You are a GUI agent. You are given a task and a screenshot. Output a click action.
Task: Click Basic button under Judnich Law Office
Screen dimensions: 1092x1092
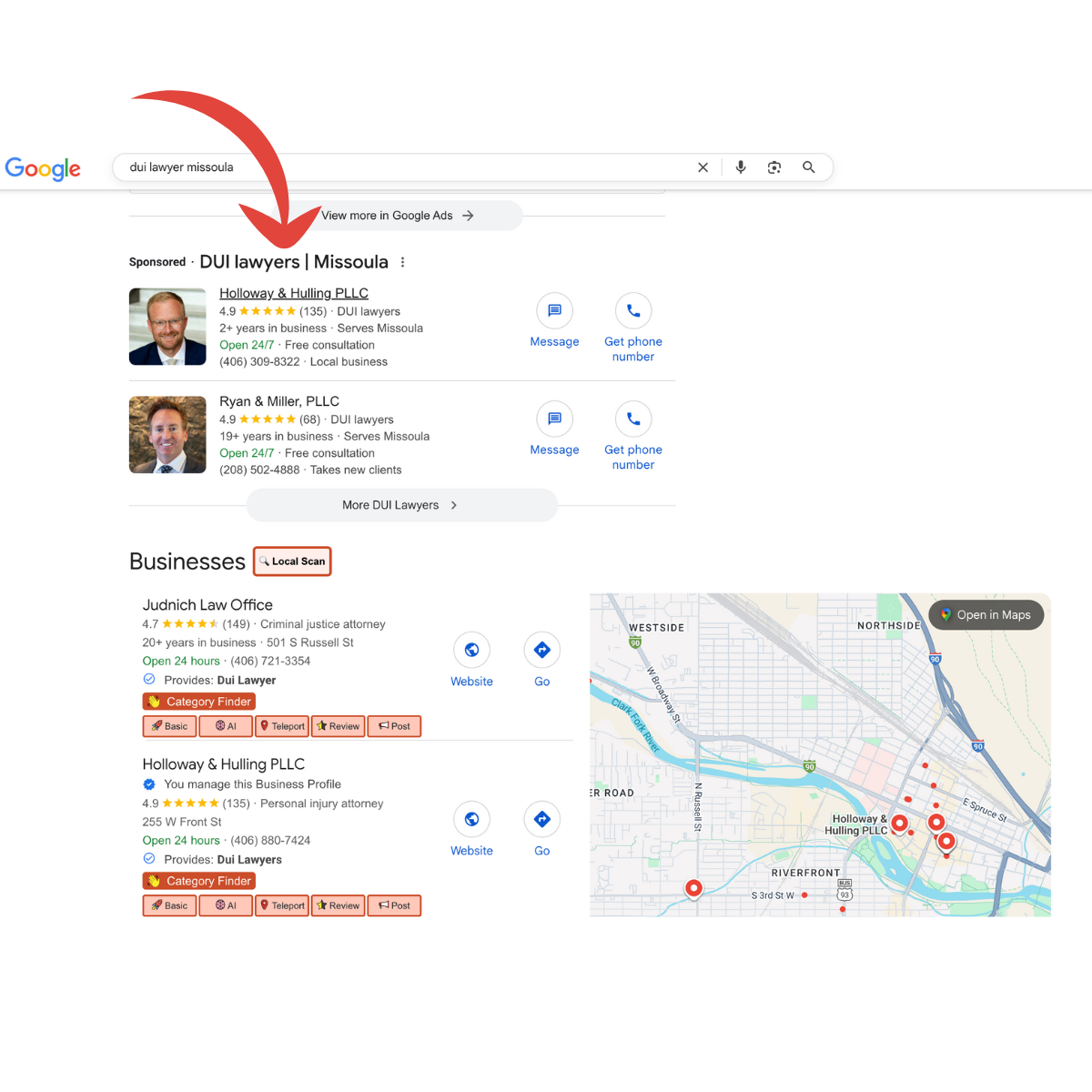(169, 726)
